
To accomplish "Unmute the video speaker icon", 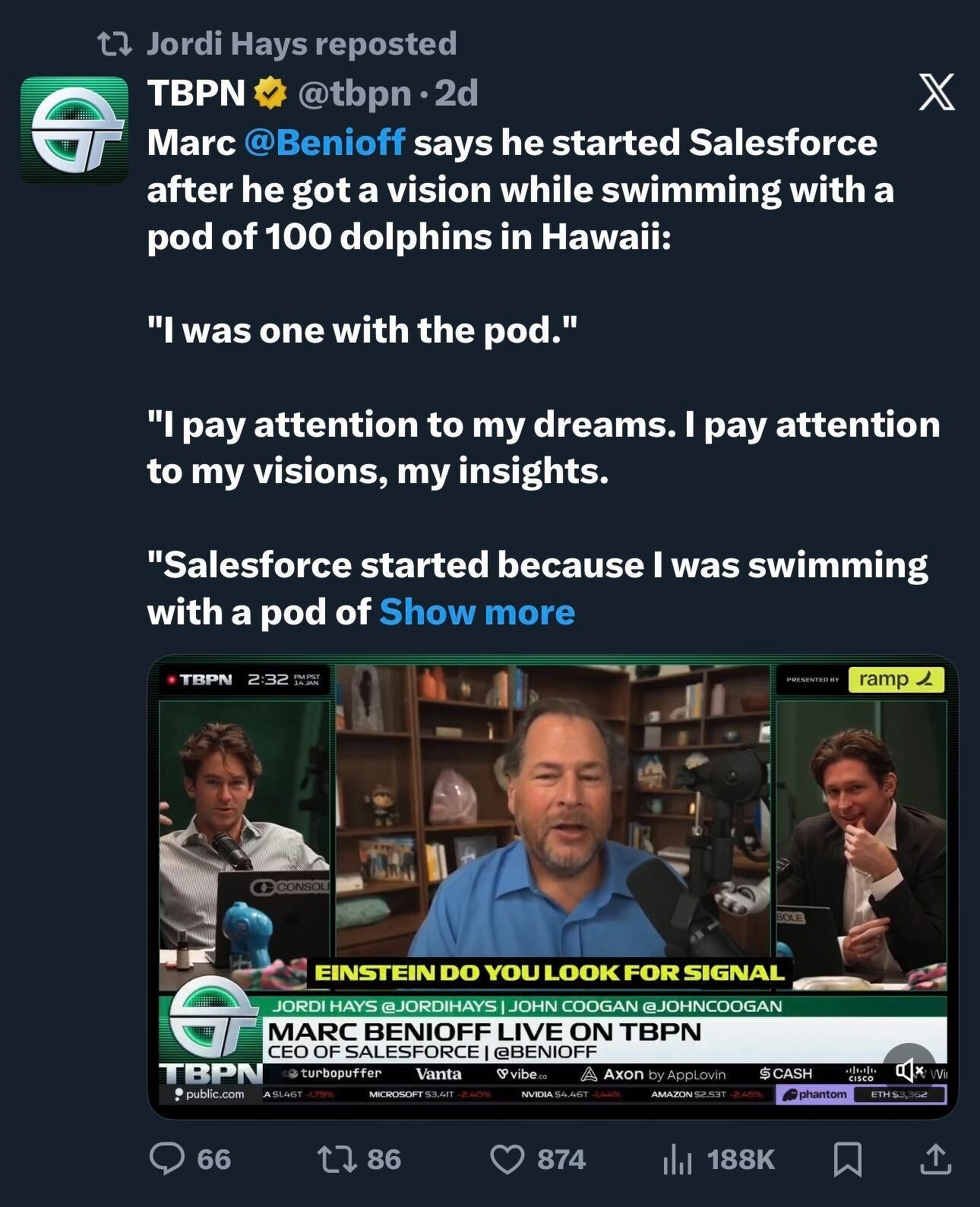I will (x=909, y=1070).
